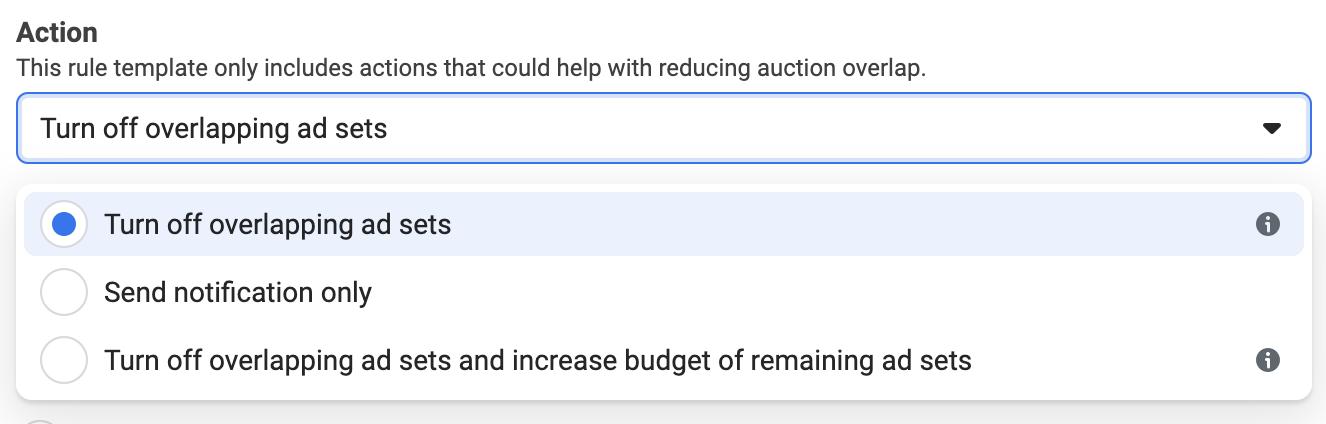This screenshot has height=424, width=1326.
Task: Select the Send notification only radio button
Action: pos(64,293)
